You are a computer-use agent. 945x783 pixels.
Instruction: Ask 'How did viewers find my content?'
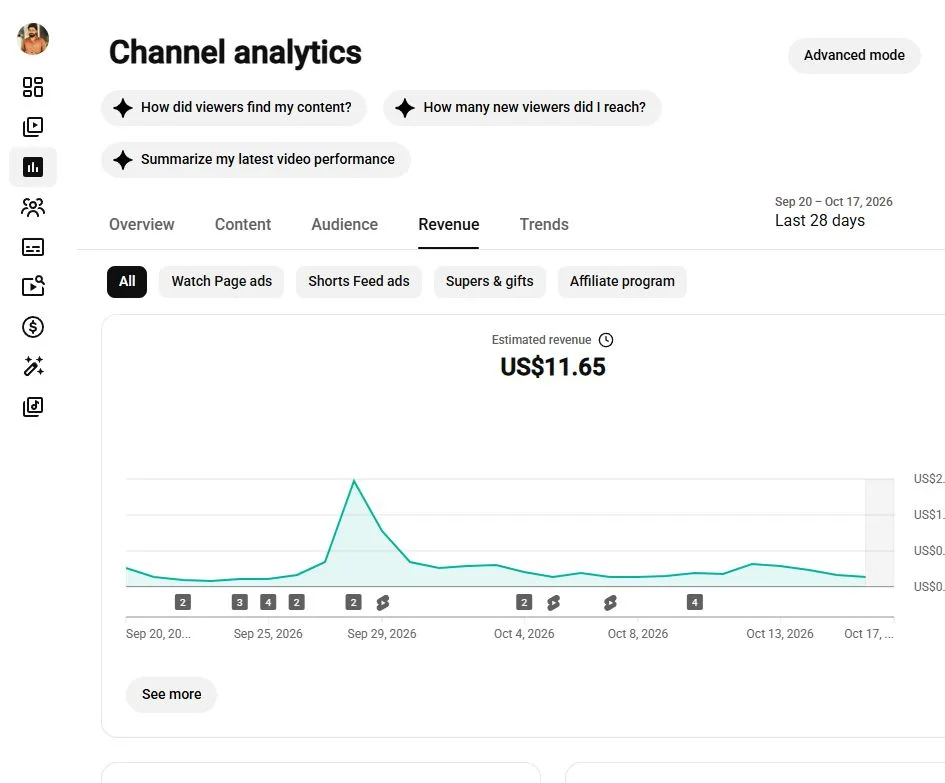click(x=233, y=108)
